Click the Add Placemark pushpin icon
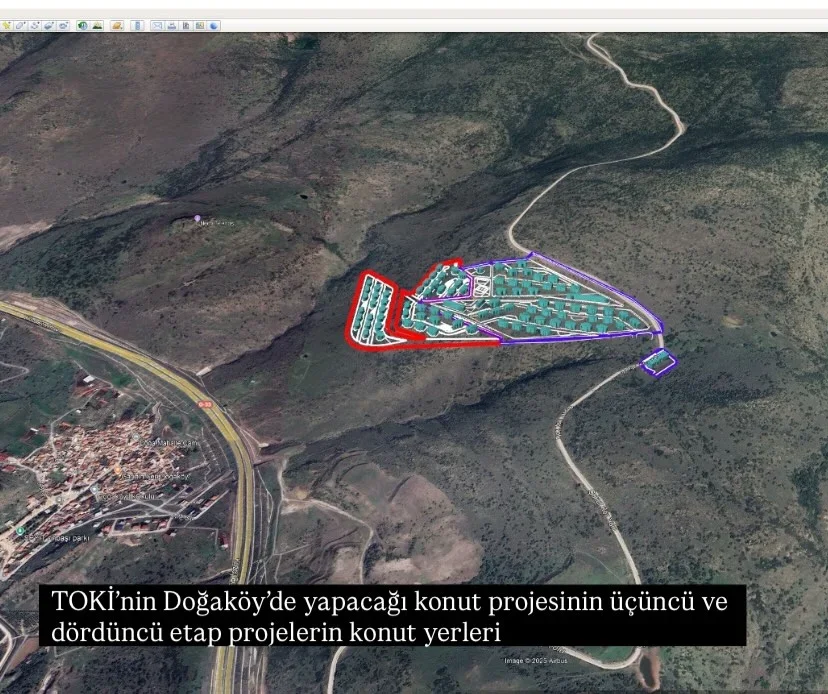Viewport: 828px width, 694px height. [6, 25]
